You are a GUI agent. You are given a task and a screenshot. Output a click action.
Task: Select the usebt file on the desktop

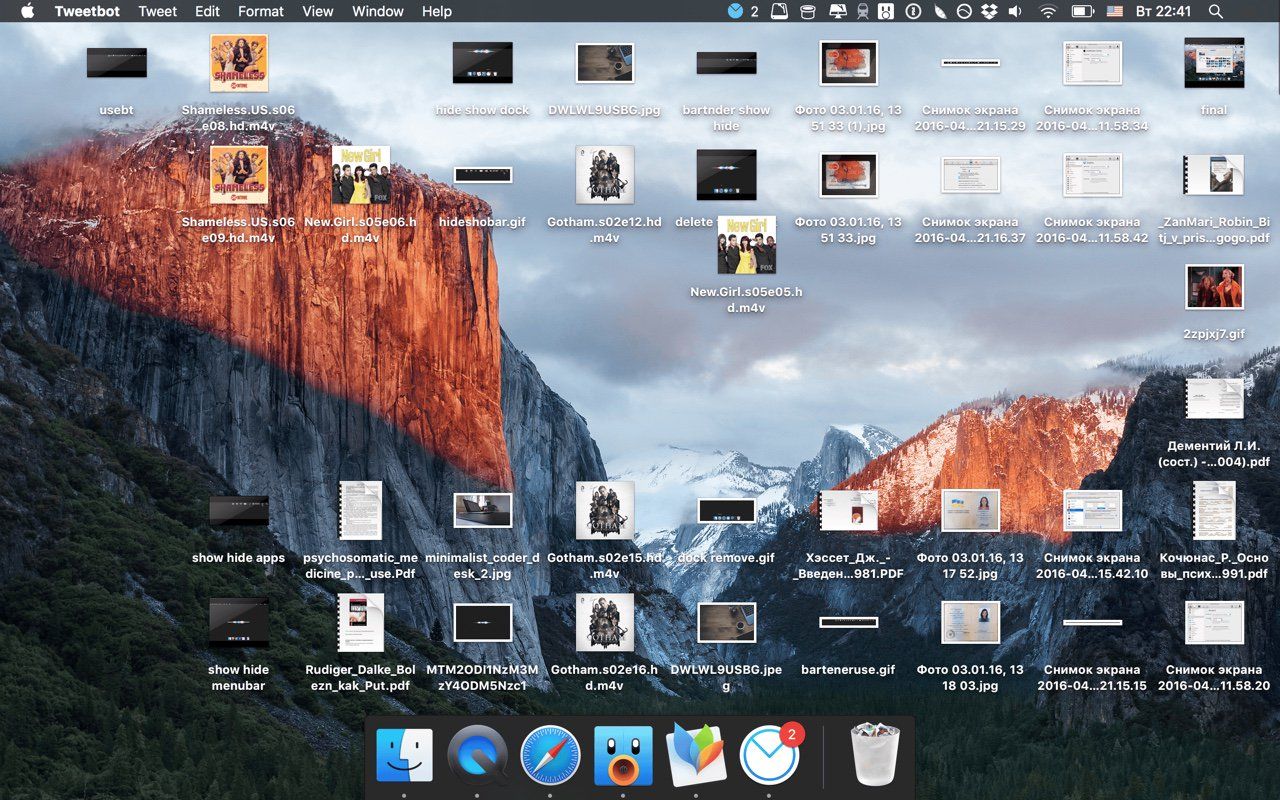(117, 63)
